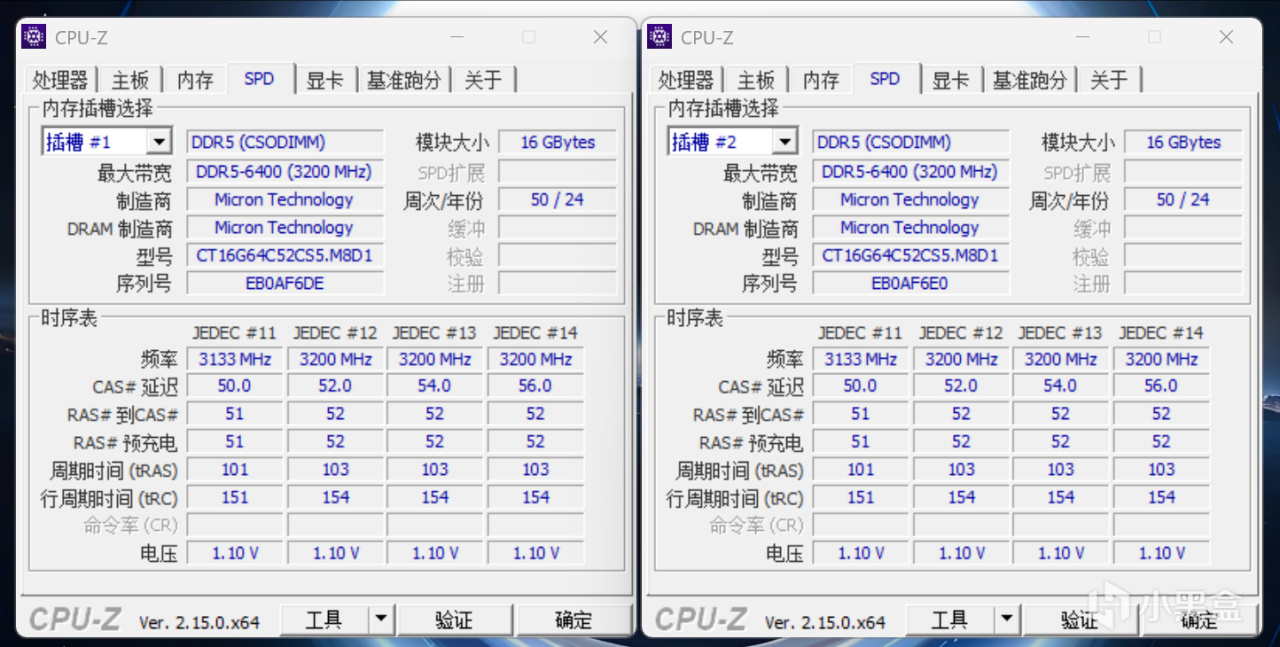Screen dimensions: 1280x647
Task: Show the 关于 tab in the right window
Action: click(1109, 80)
